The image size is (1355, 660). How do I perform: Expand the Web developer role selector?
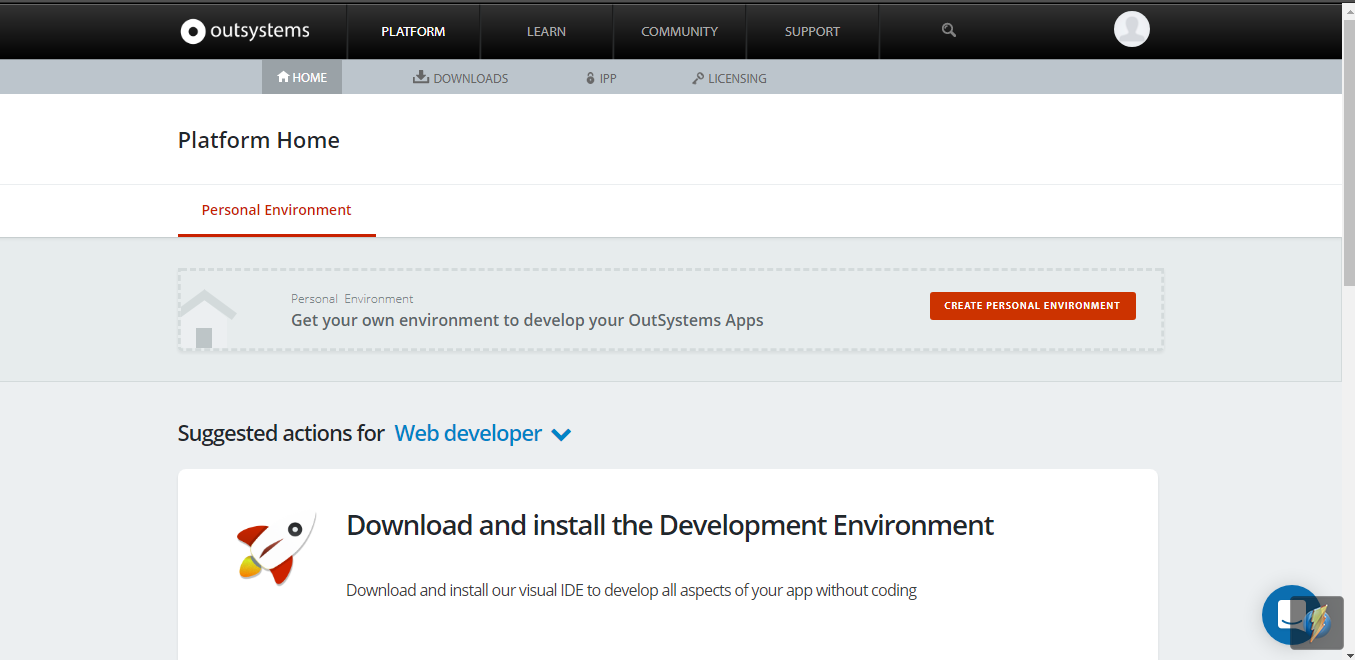(468, 433)
